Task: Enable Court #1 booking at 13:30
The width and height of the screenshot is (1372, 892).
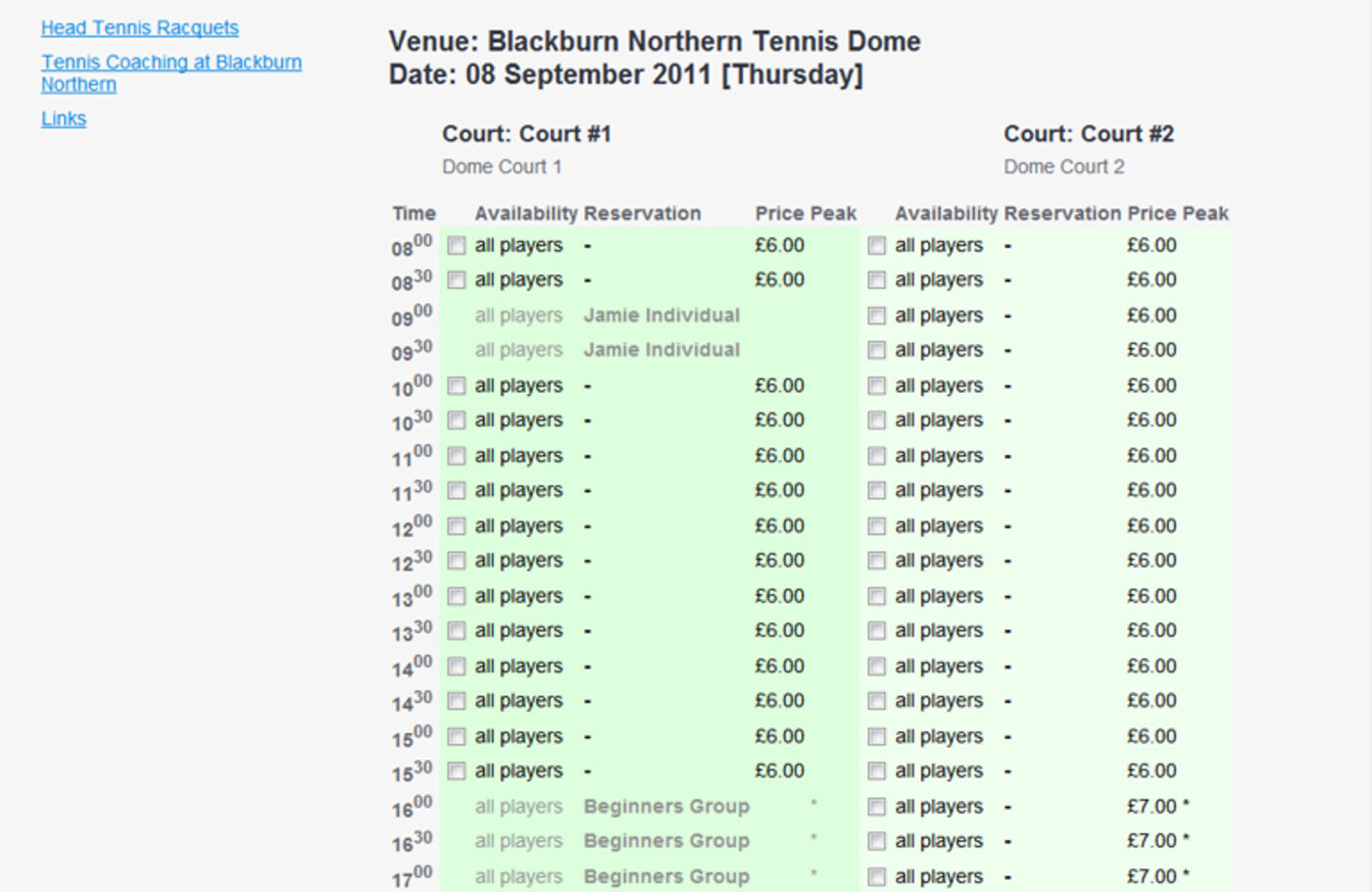Action: click(x=457, y=631)
